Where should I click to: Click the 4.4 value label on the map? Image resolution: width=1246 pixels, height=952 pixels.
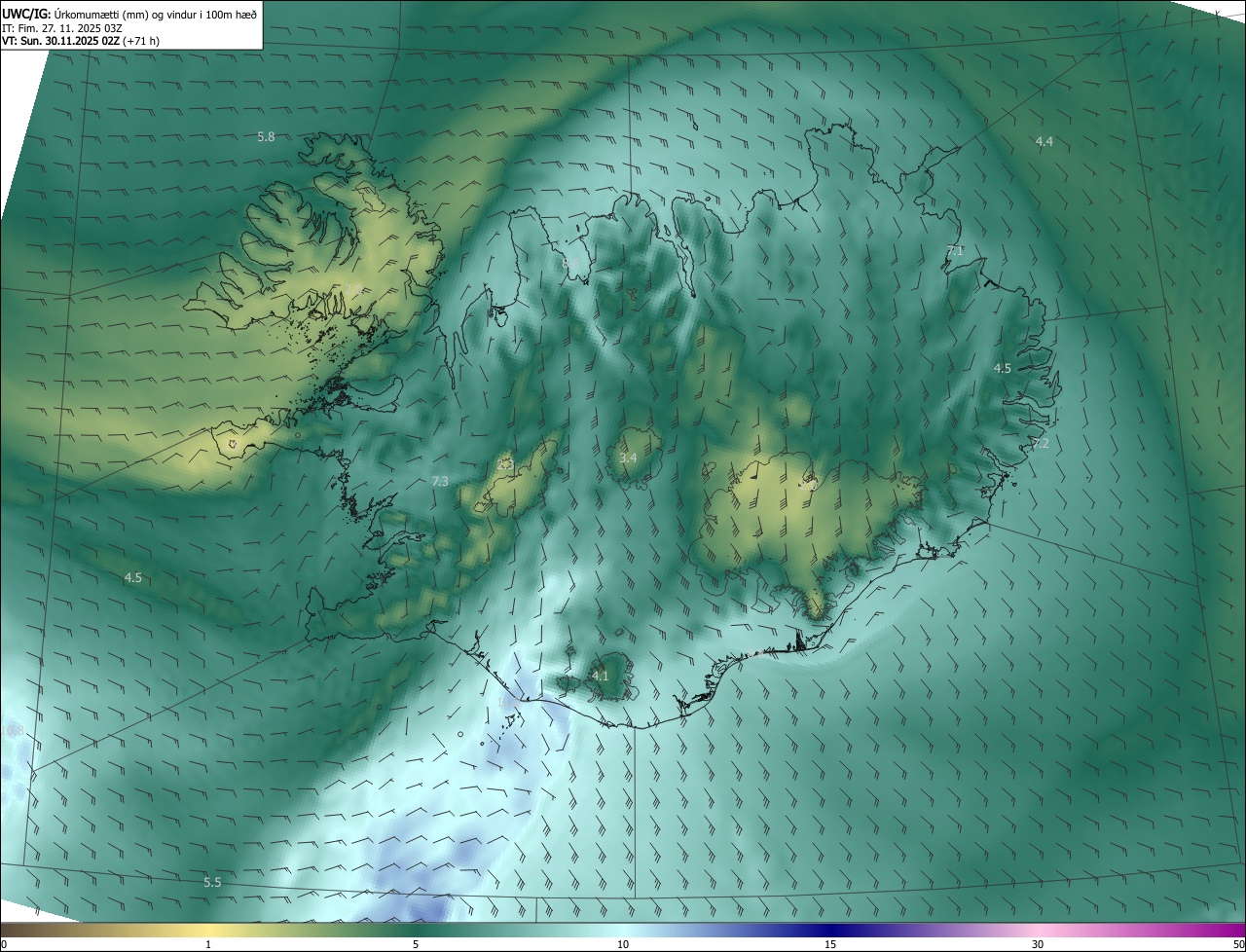[x=1044, y=142]
